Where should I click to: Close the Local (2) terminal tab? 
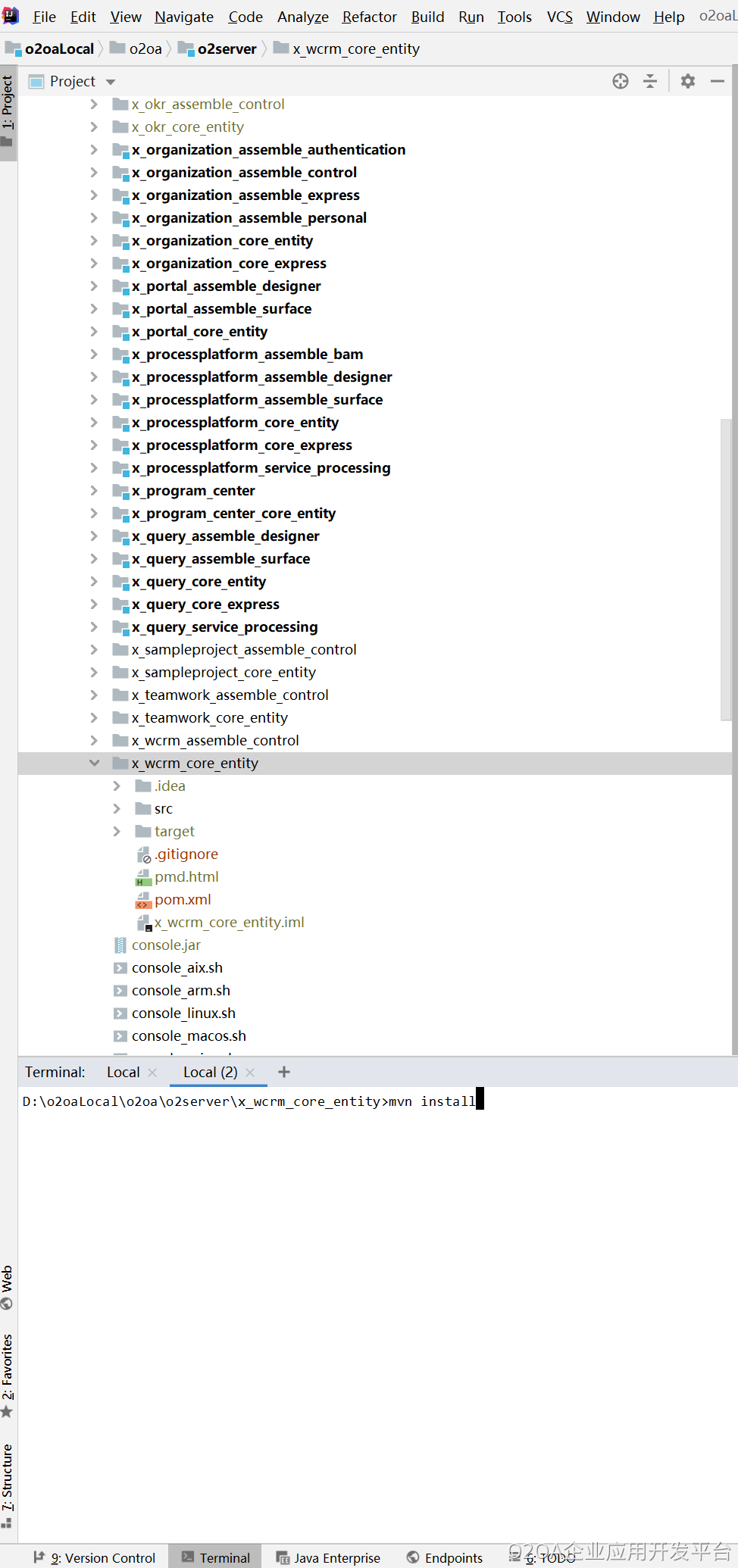click(250, 1073)
